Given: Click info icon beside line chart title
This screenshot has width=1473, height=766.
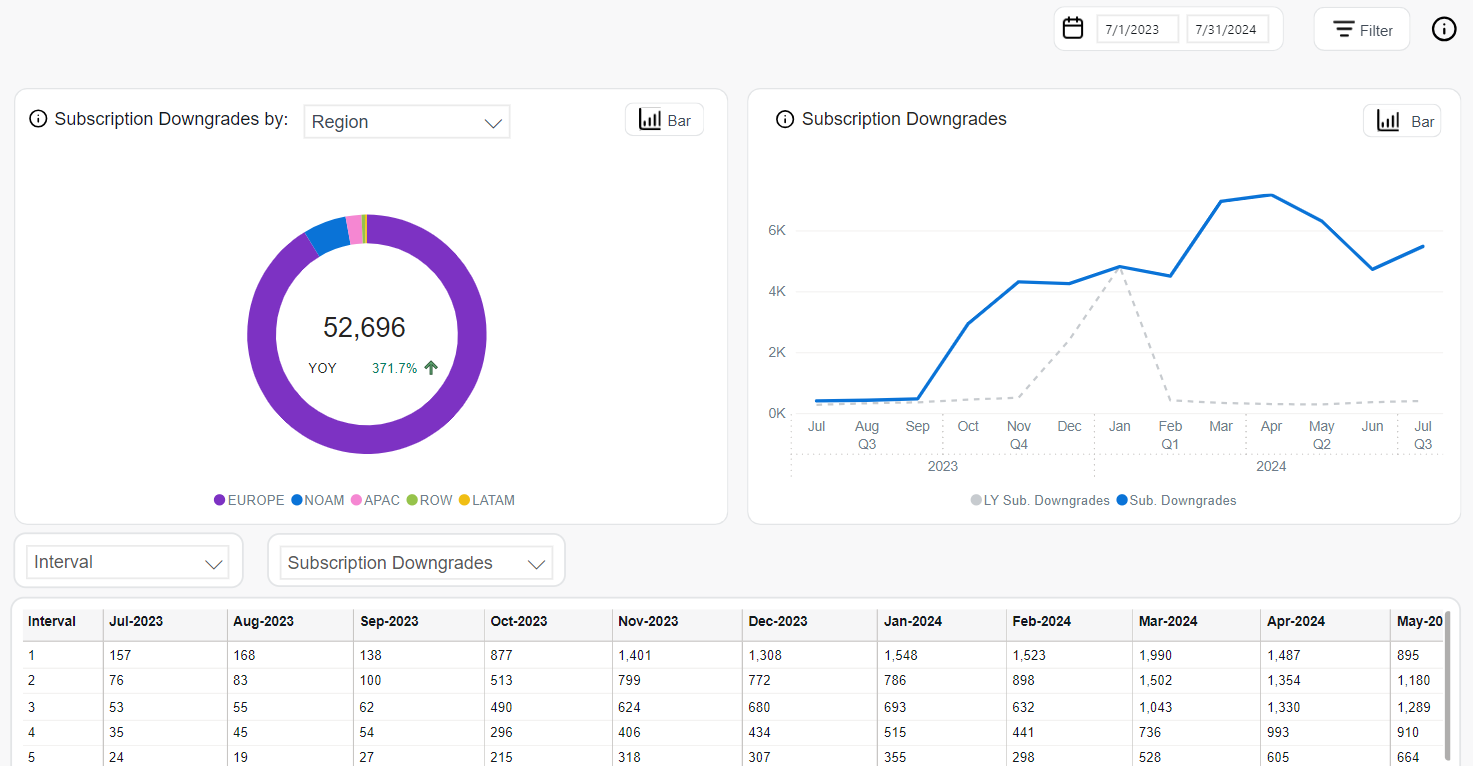Looking at the screenshot, I should [786, 119].
